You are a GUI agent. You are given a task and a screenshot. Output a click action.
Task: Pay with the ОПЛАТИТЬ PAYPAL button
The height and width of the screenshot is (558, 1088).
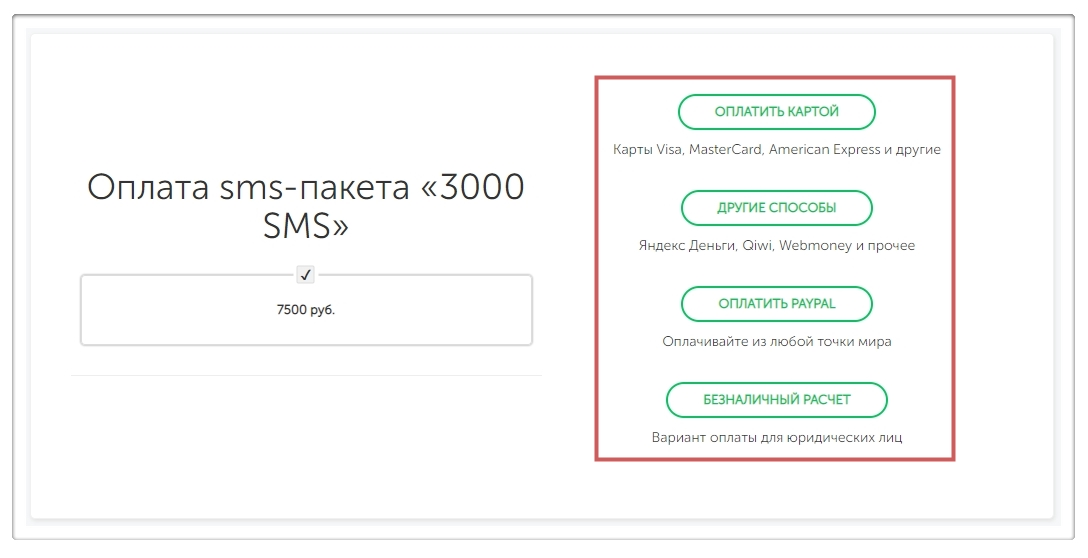(x=776, y=304)
